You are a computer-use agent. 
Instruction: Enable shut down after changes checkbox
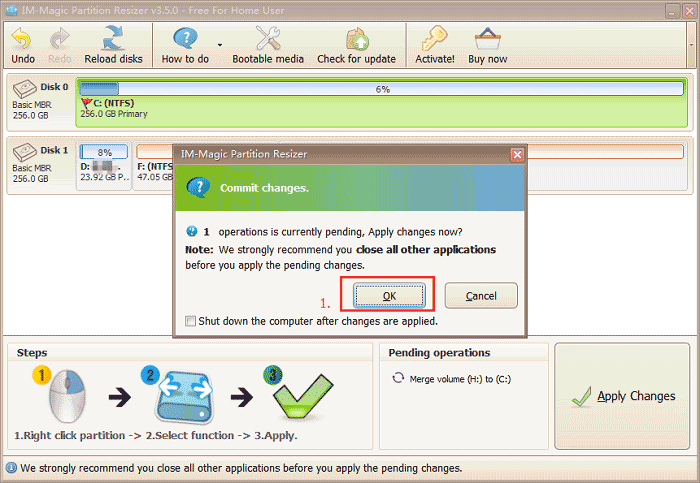(x=191, y=321)
